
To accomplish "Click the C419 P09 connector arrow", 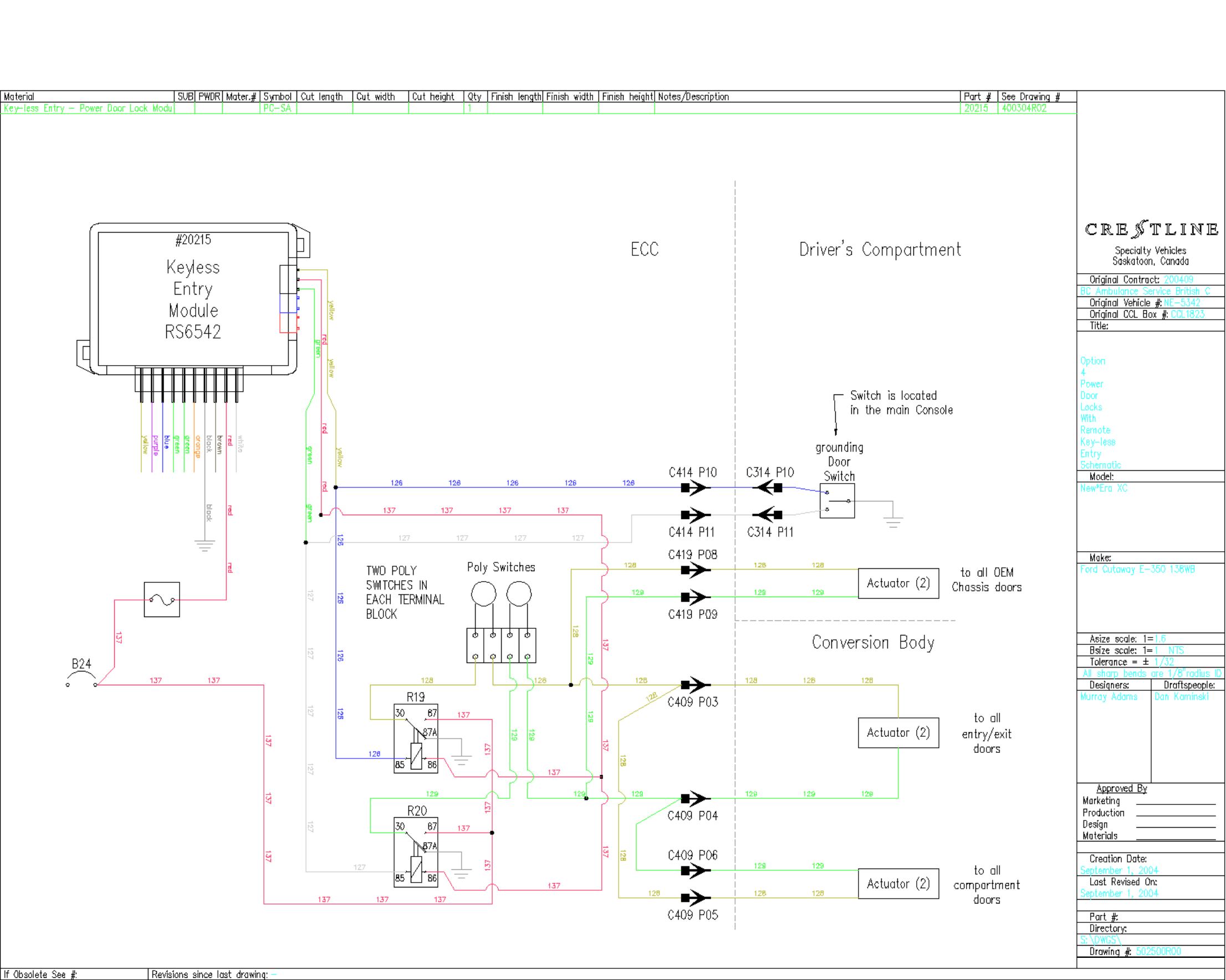I will 696,597.
